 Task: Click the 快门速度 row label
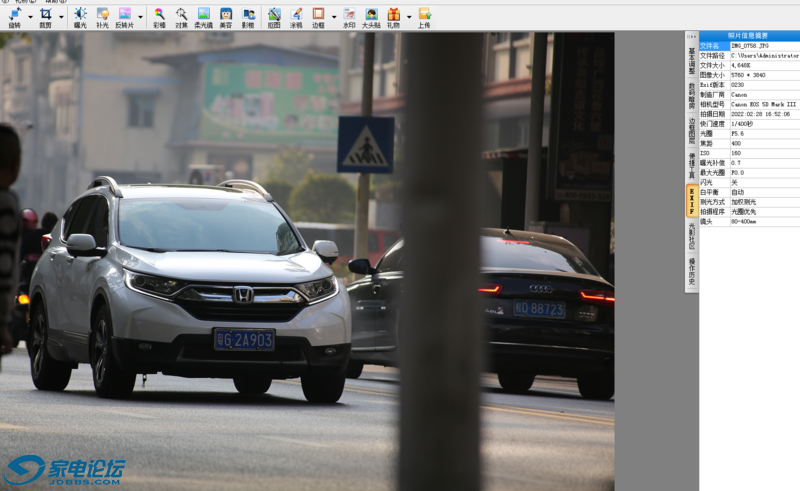[712, 124]
